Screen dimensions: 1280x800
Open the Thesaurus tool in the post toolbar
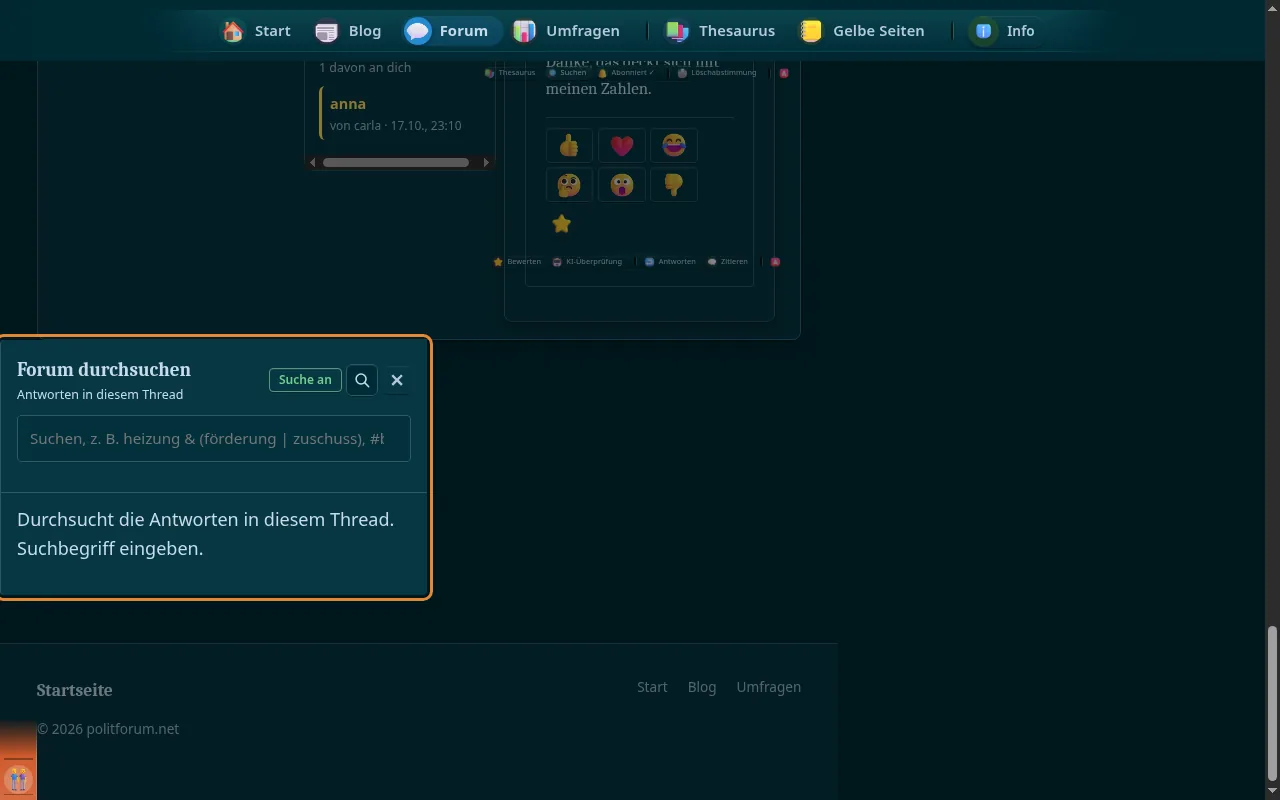click(x=510, y=73)
